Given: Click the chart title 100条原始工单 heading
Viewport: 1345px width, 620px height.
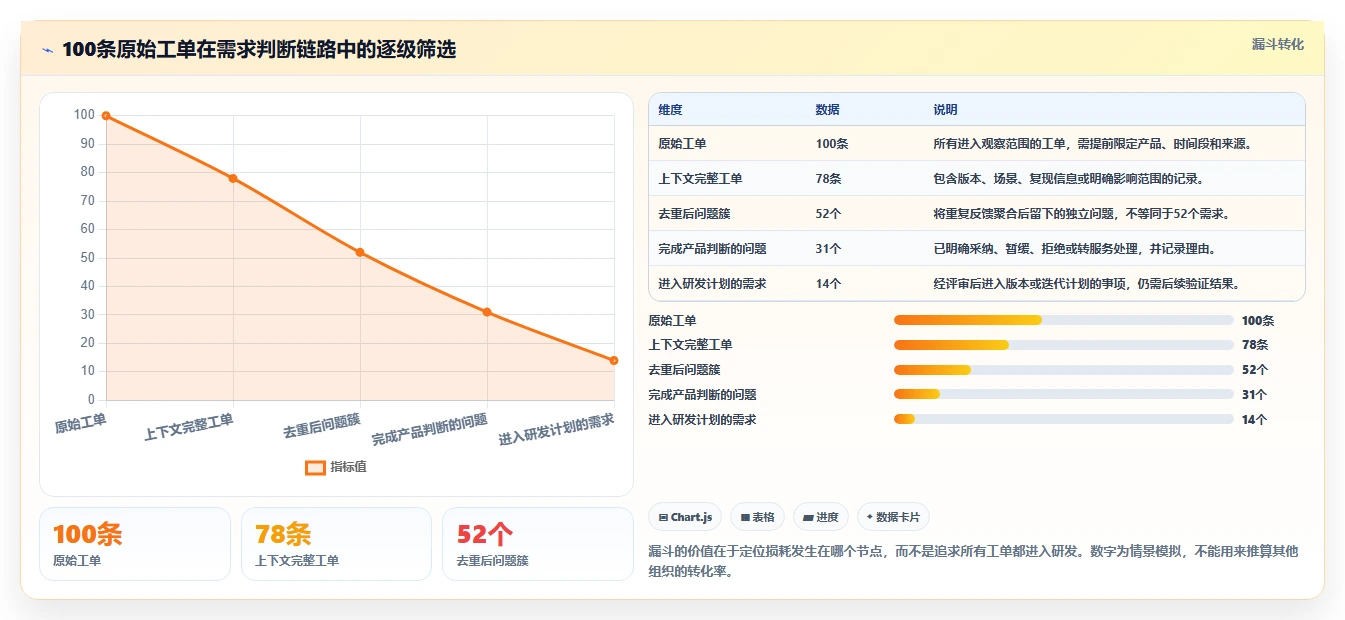Looking at the screenshot, I should point(259,50).
